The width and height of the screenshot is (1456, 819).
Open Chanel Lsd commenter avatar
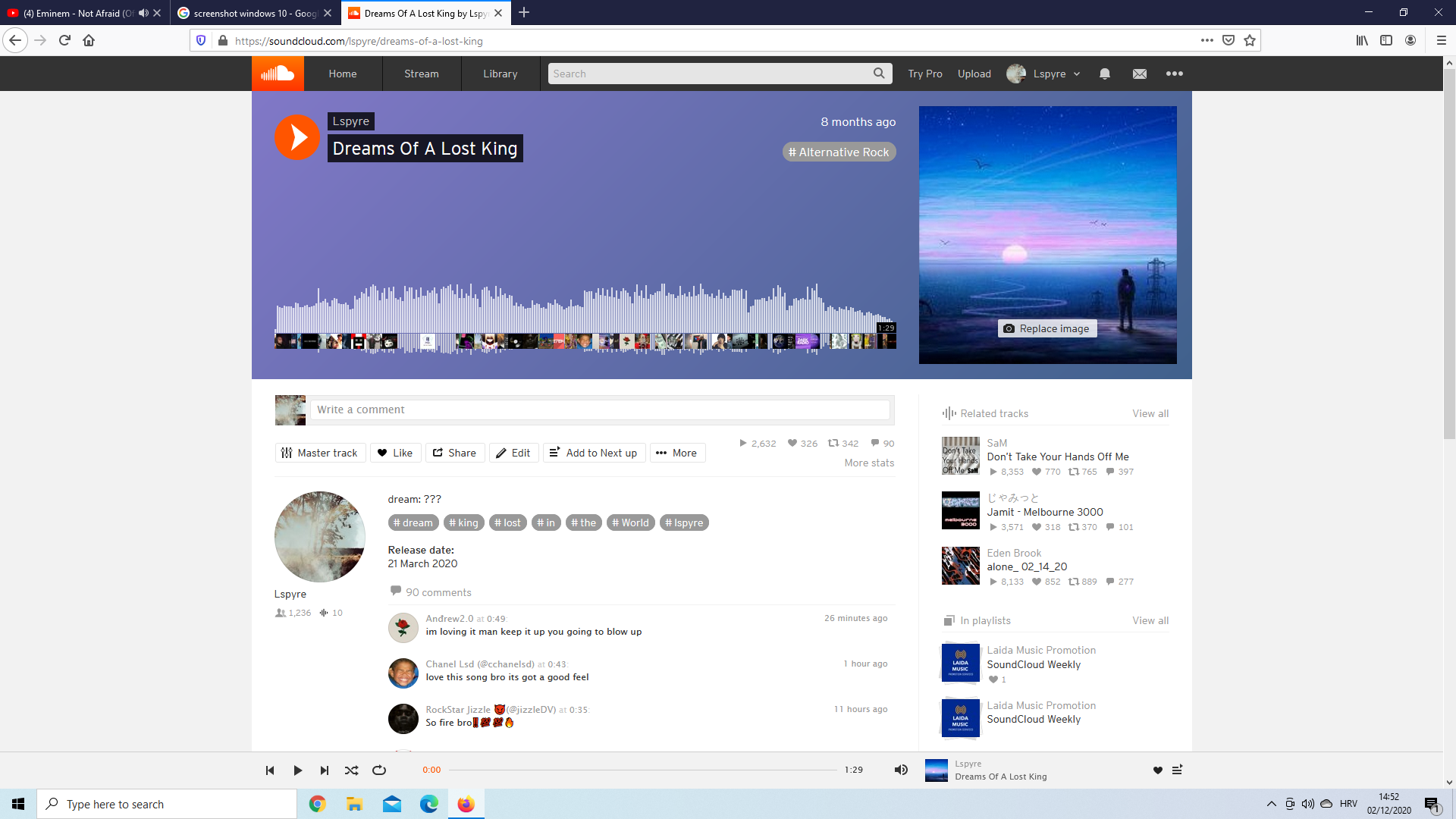[403, 673]
